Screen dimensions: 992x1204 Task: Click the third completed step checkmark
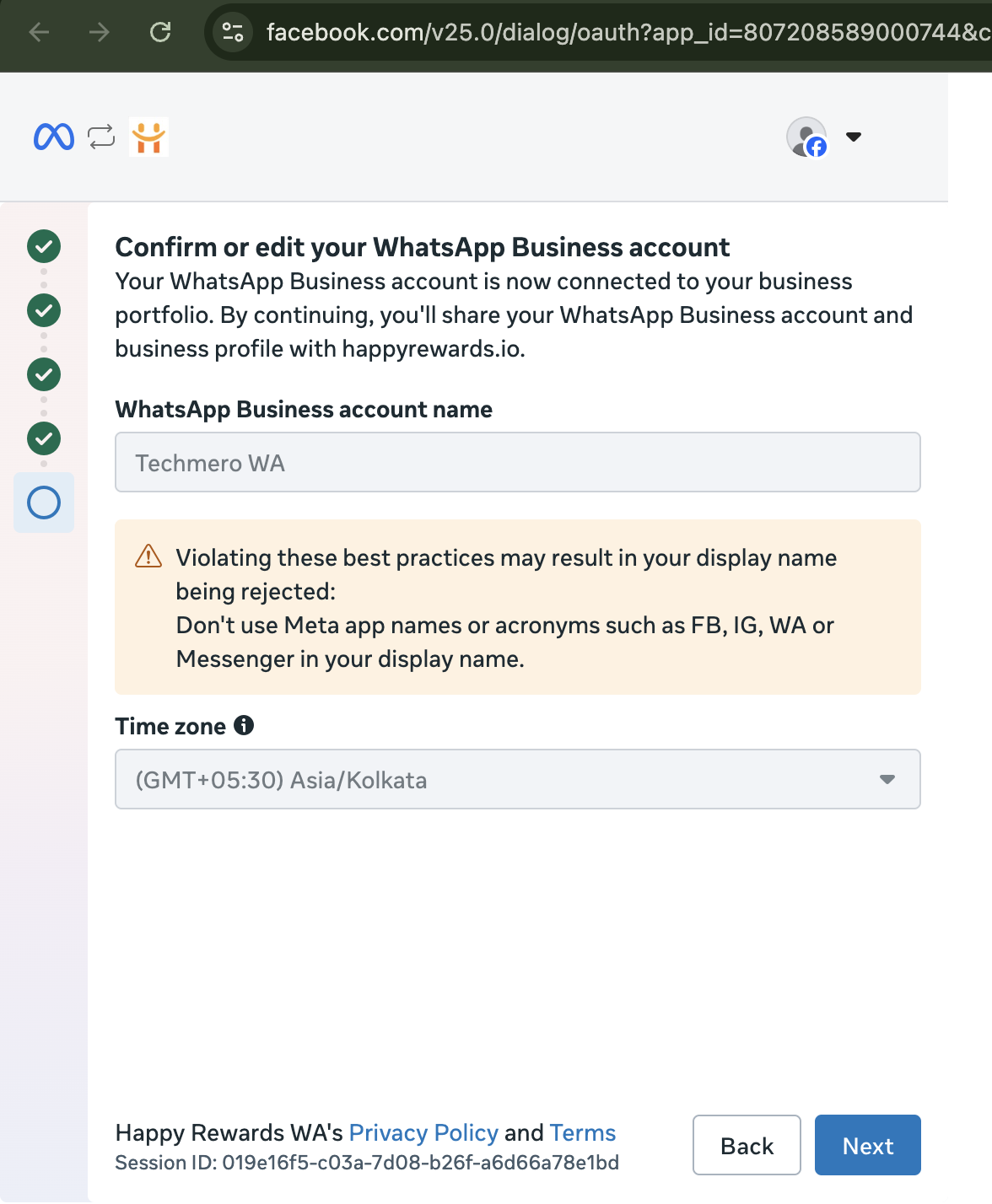[x=44, y=374]
